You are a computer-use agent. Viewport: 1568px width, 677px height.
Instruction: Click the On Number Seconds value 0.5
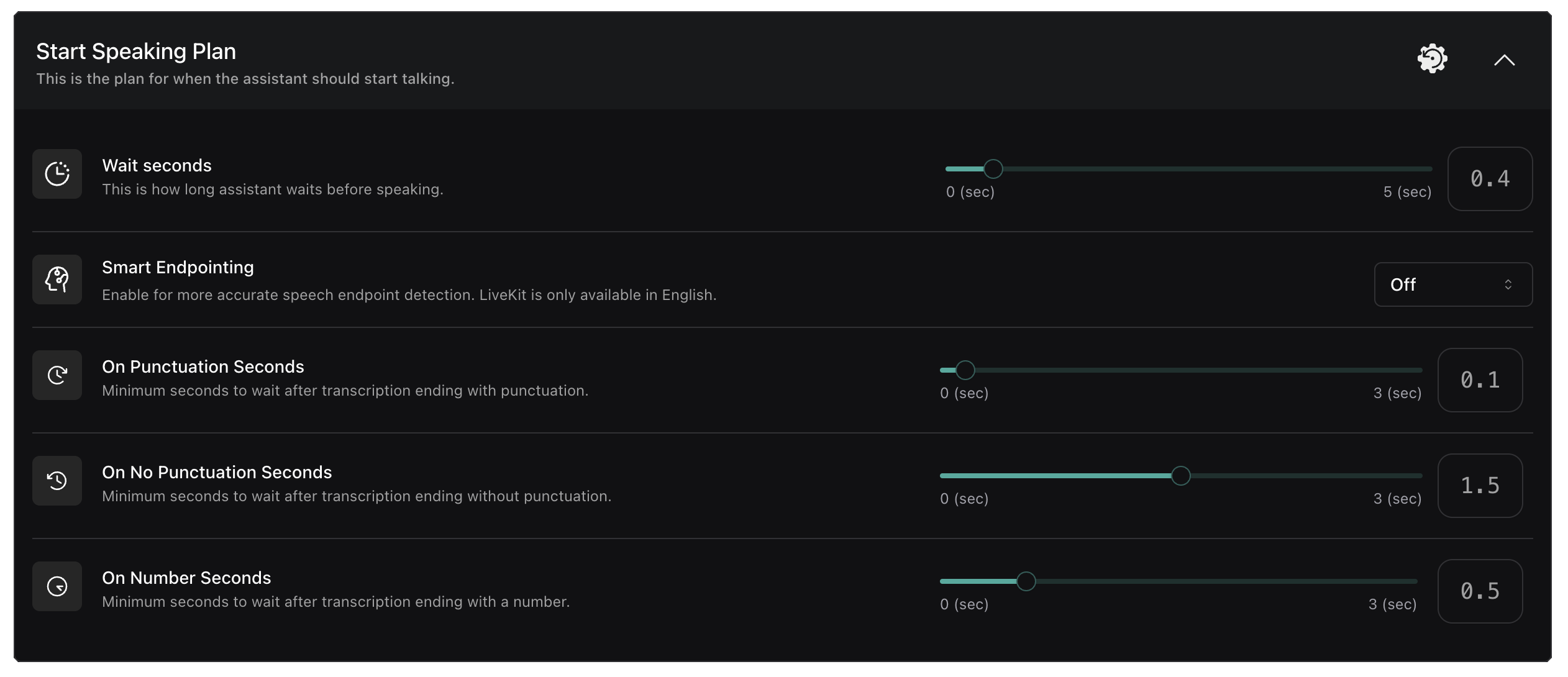pyautogui.click(x=1480, y=591)
